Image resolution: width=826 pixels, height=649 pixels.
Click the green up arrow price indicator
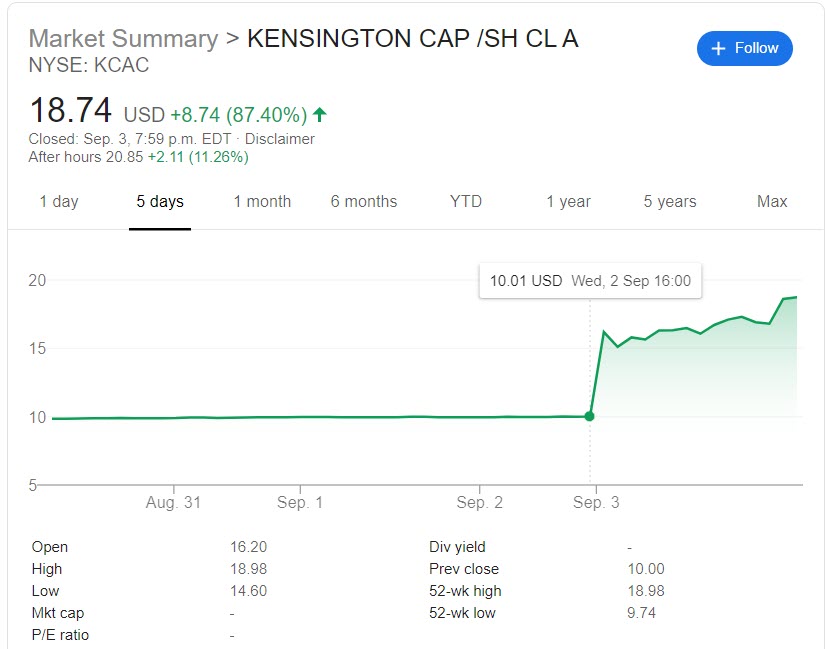click(320, 114)
